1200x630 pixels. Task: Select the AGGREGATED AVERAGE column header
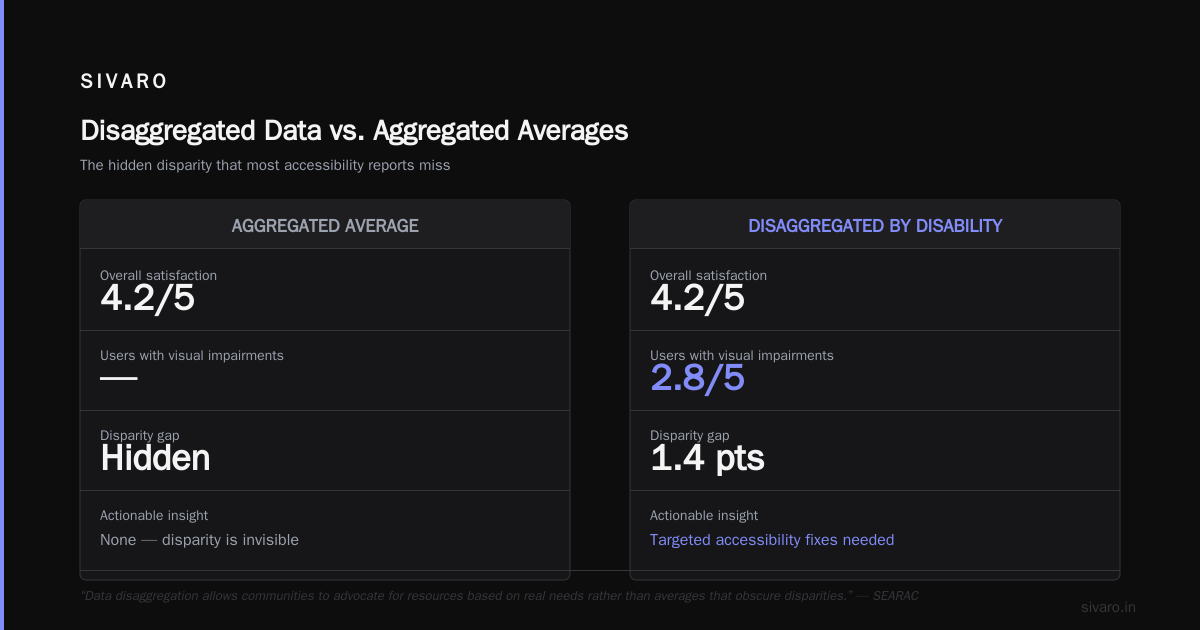point(325,226)
